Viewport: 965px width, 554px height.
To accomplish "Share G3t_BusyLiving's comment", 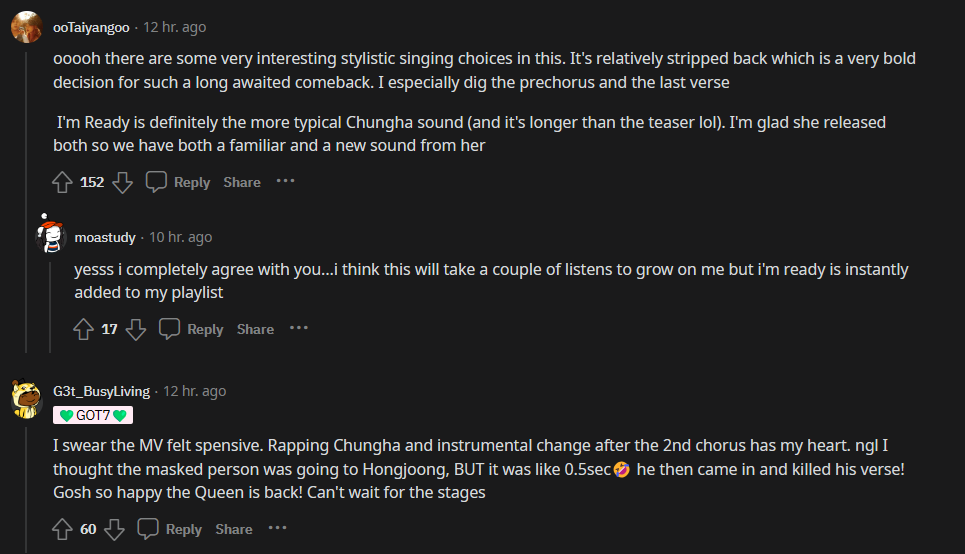I will [x=234, y=529].
